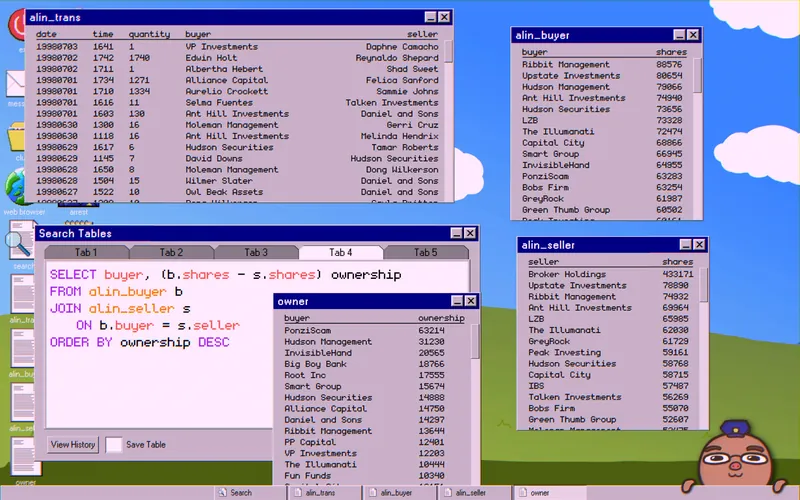This screenshot has width=800, height=500.
Task: Open the alin_buyer document desktop icon
Action: 23,349
